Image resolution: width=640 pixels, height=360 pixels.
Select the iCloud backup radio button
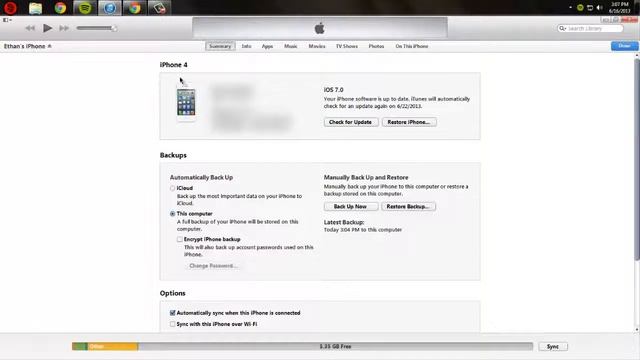click(173, 188)
